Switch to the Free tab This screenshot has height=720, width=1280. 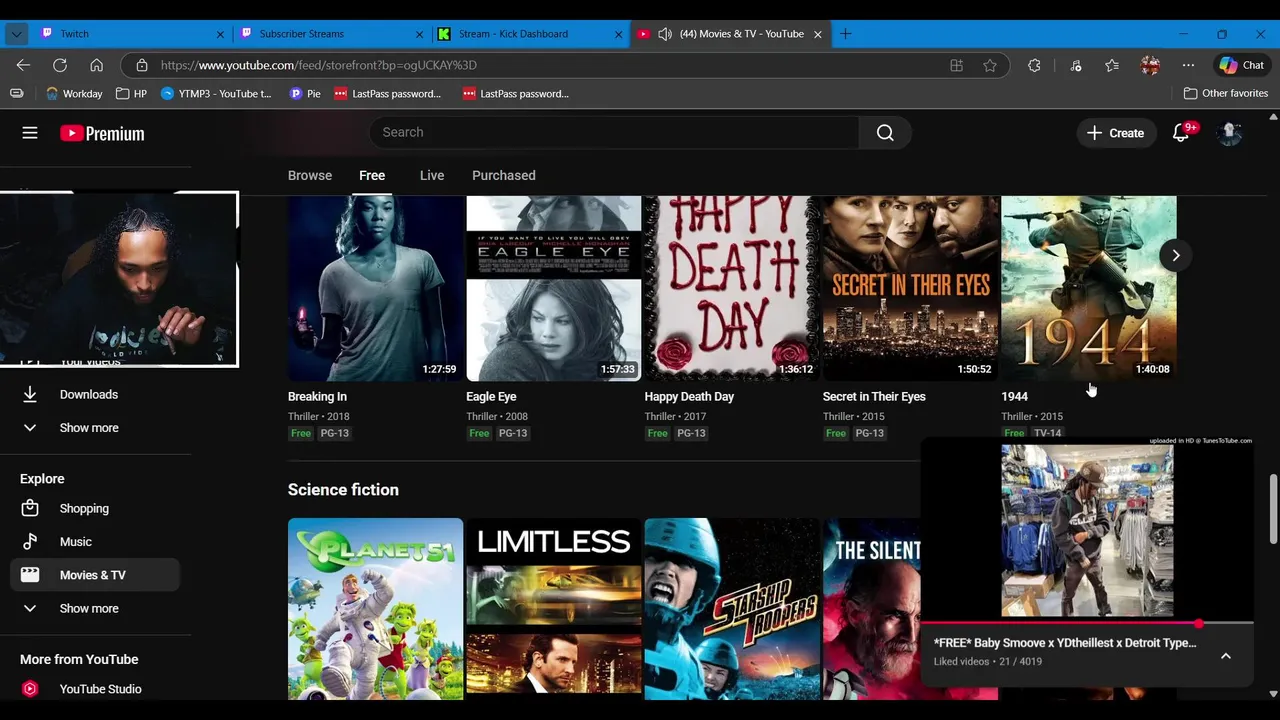click(372, 175)
